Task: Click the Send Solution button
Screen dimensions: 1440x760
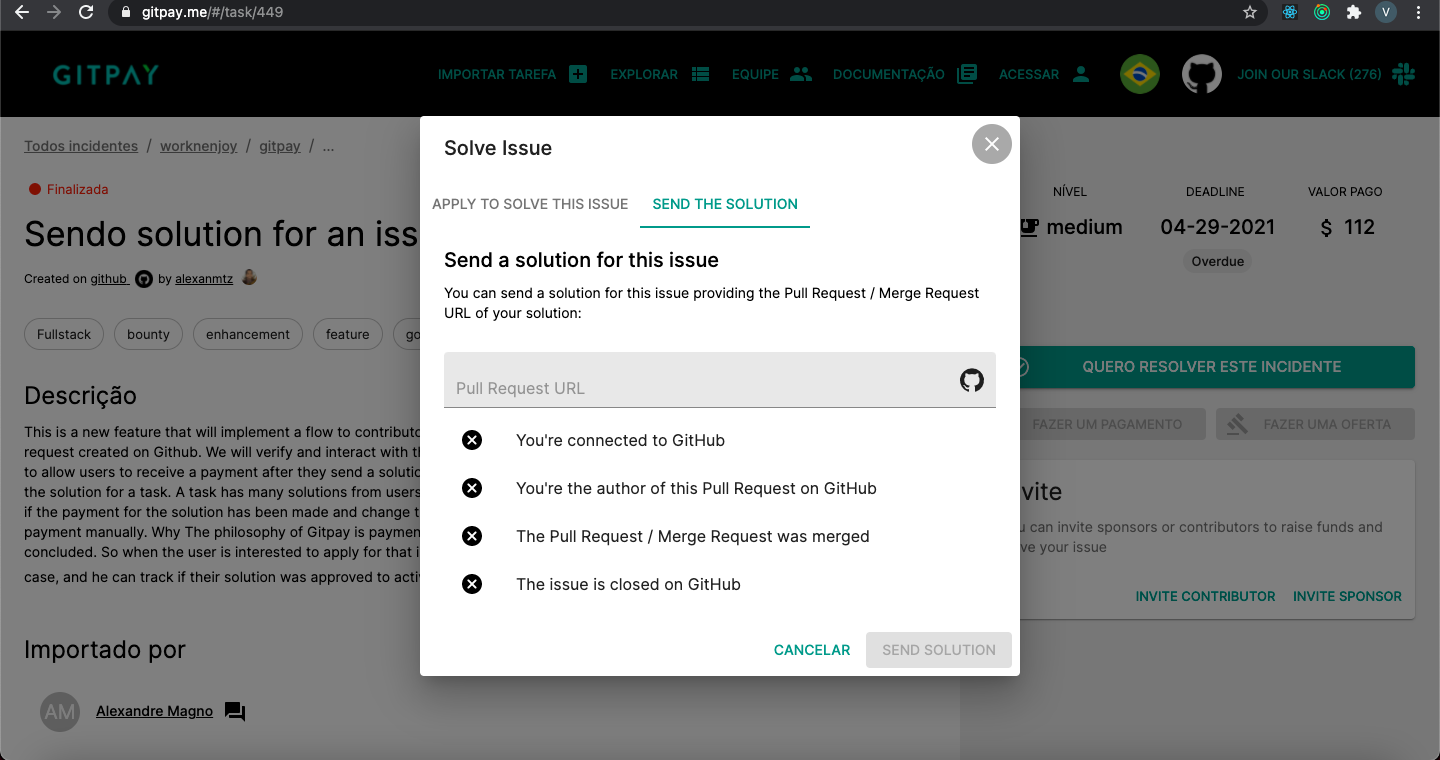Action: [939, 650]
